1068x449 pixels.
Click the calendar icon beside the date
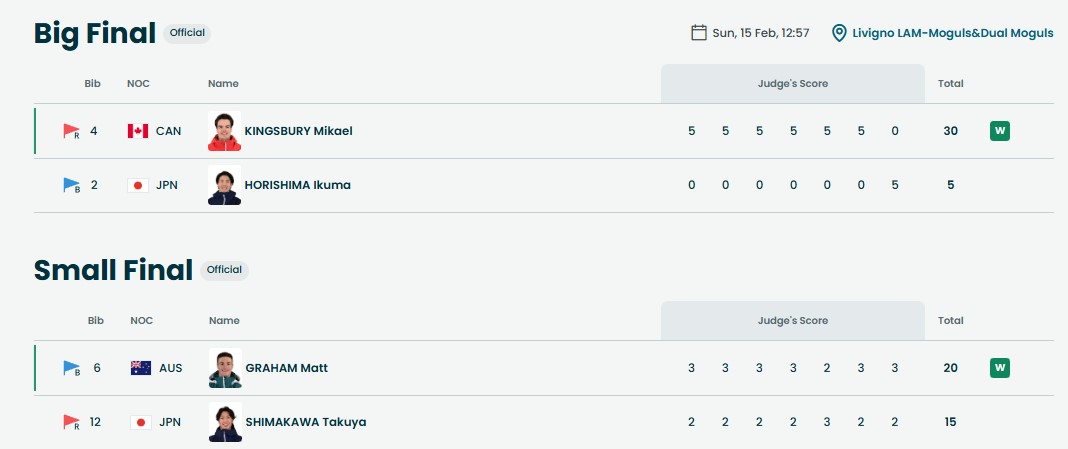click(699, 33)
